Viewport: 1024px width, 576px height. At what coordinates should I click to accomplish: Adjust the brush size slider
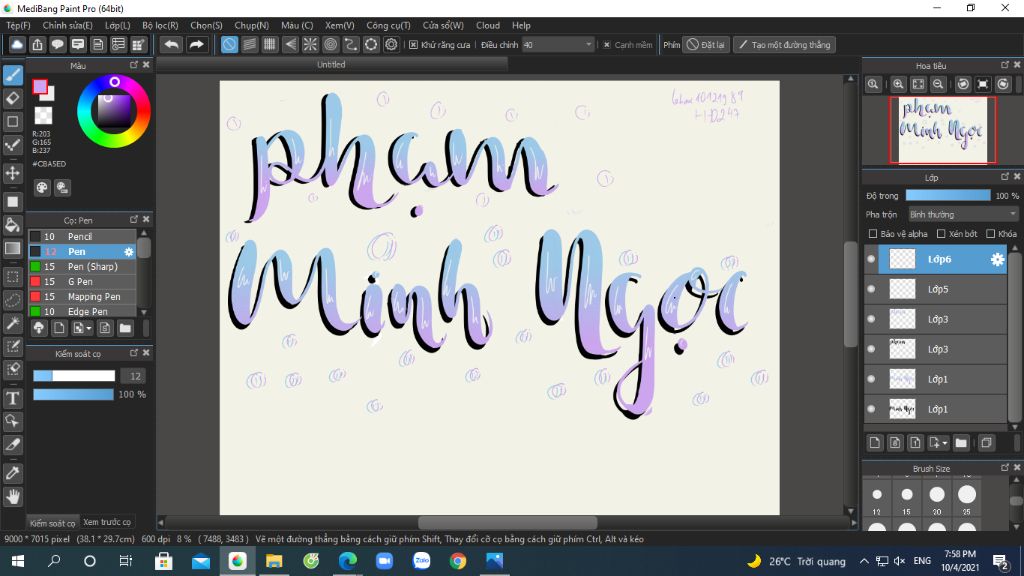(x=74, y=376)
